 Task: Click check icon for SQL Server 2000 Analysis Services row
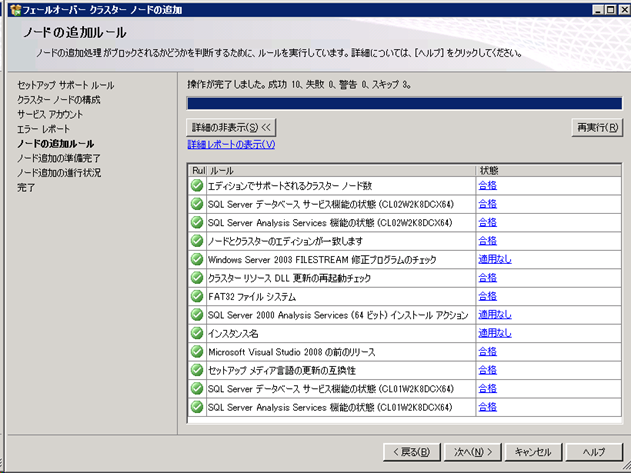pyautogui.click(x=197, y=315)
